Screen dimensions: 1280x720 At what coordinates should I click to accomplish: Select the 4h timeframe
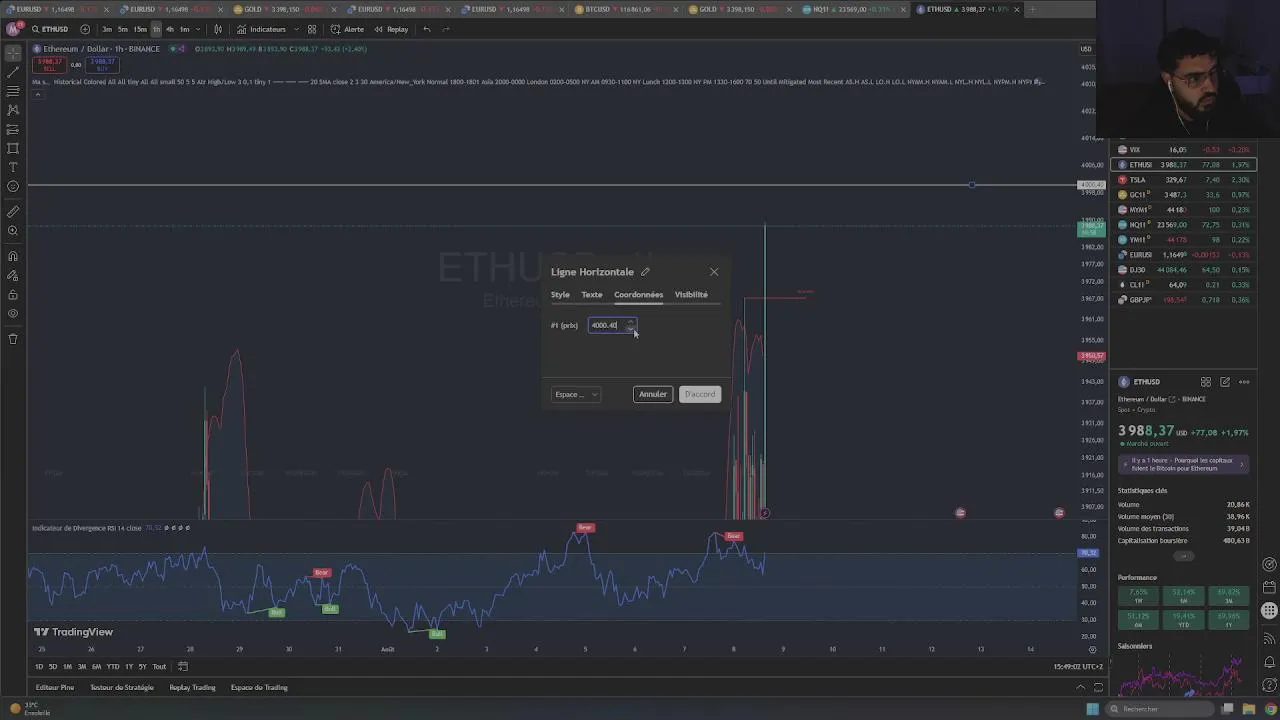click(x=170, y=29)
